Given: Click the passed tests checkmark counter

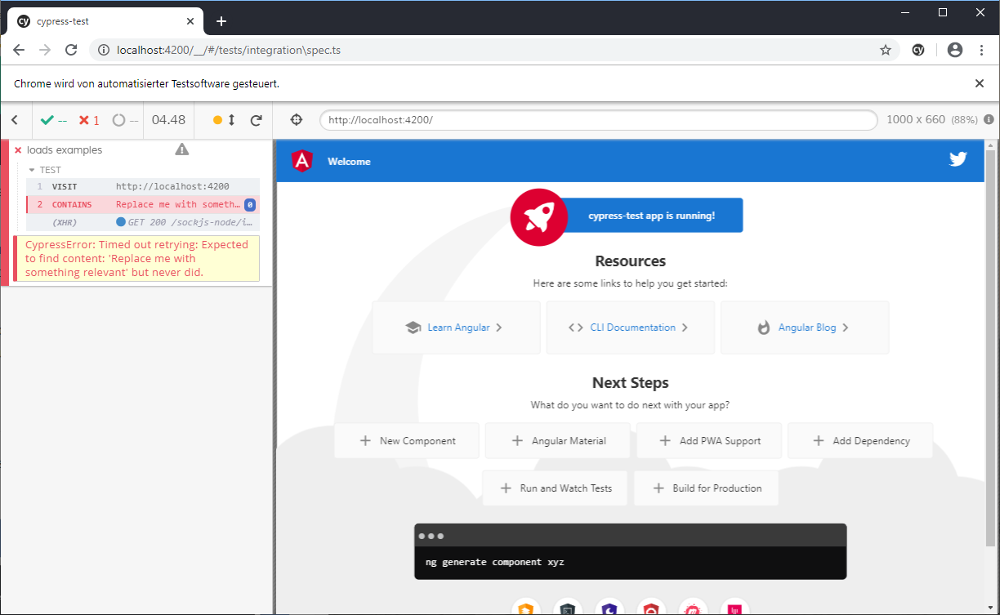Looking at the screenshot, I should [x=53, y=120].
